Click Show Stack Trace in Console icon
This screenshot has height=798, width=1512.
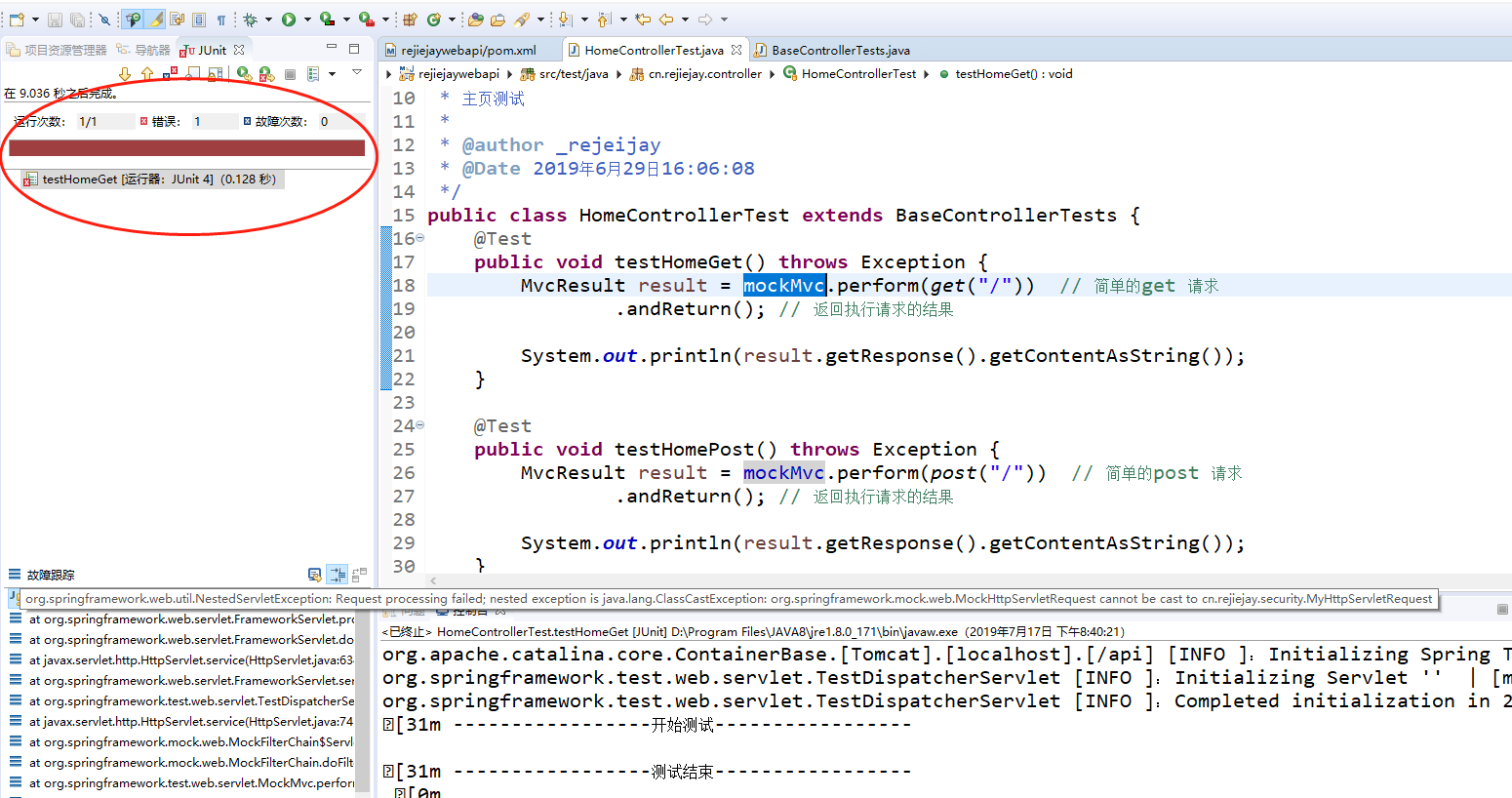314,575
